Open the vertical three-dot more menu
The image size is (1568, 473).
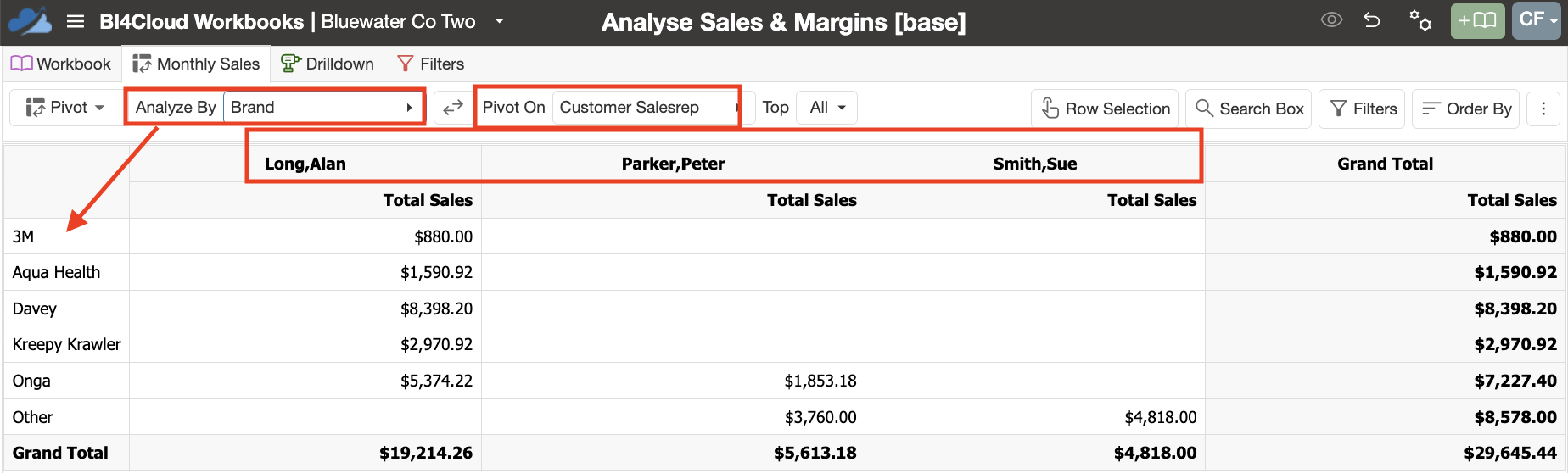1543,109
